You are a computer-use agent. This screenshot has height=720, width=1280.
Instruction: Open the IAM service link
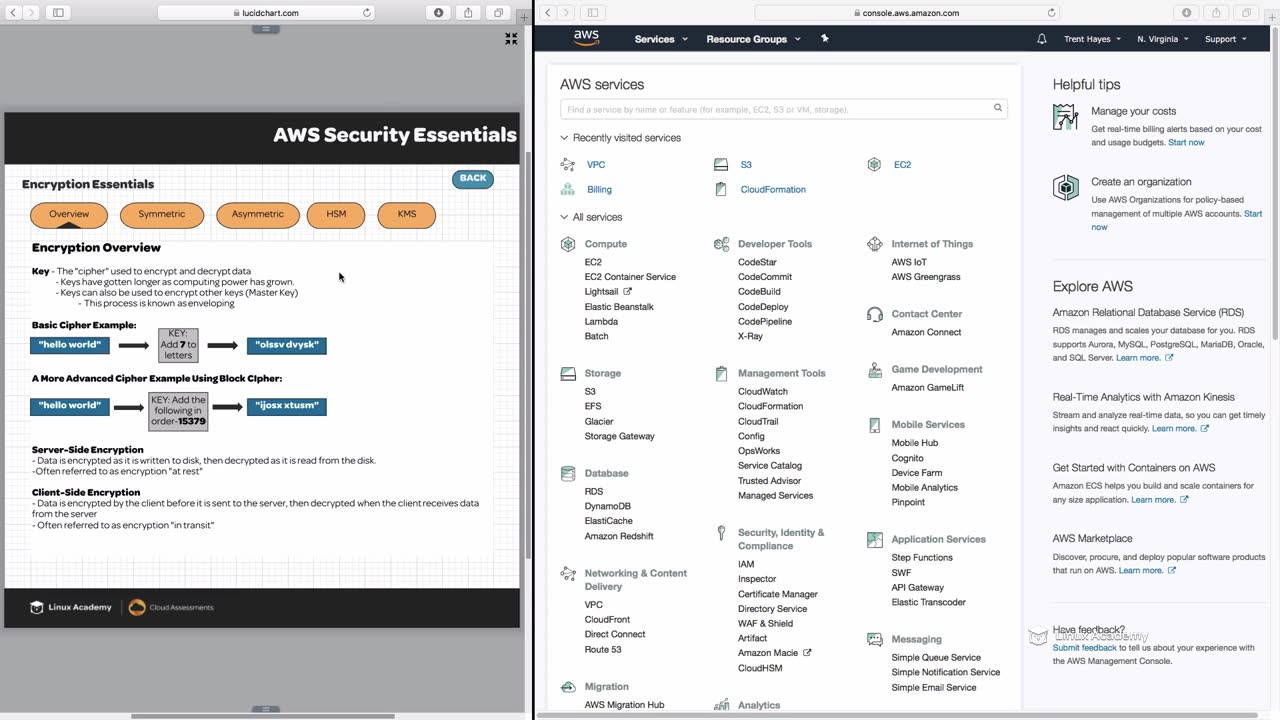746,564
